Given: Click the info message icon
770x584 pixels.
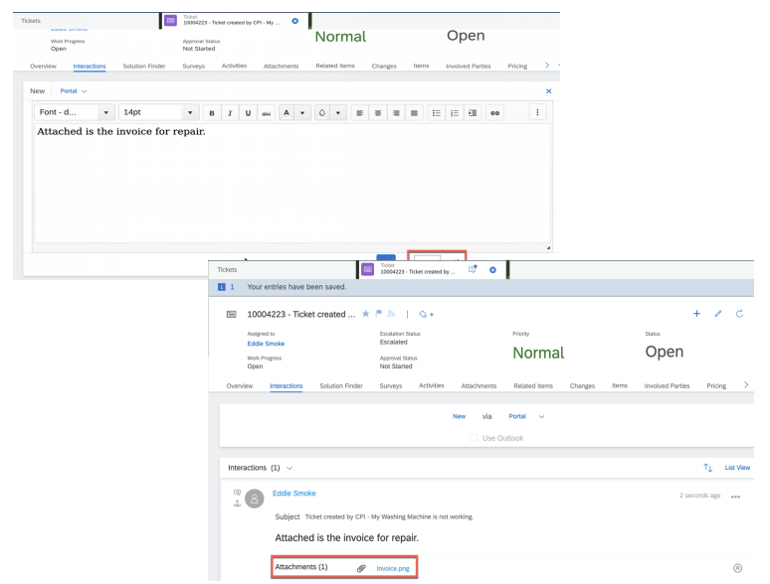Looking at the screenshot, I should (221, 287).
